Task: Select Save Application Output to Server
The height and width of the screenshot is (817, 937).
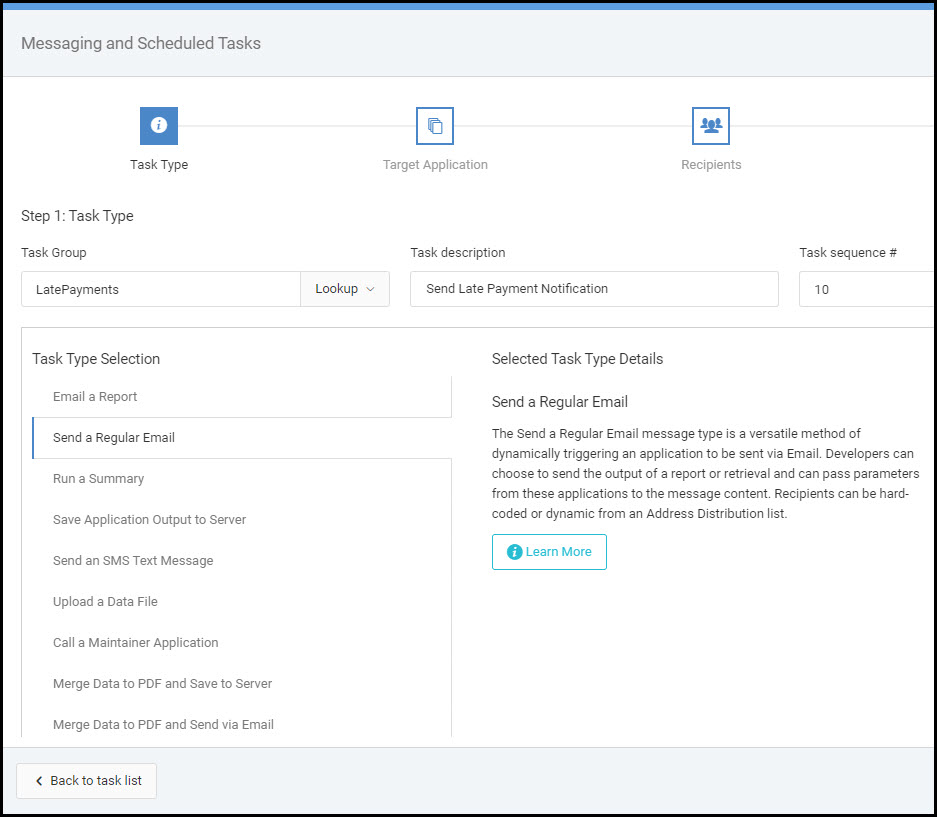Action: point(149,519)
